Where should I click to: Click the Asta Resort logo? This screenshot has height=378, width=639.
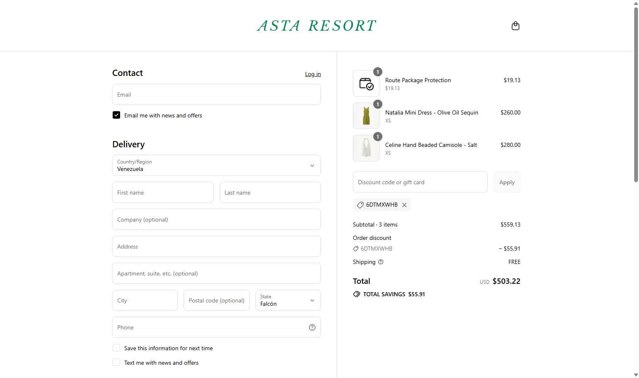[317, 26]
